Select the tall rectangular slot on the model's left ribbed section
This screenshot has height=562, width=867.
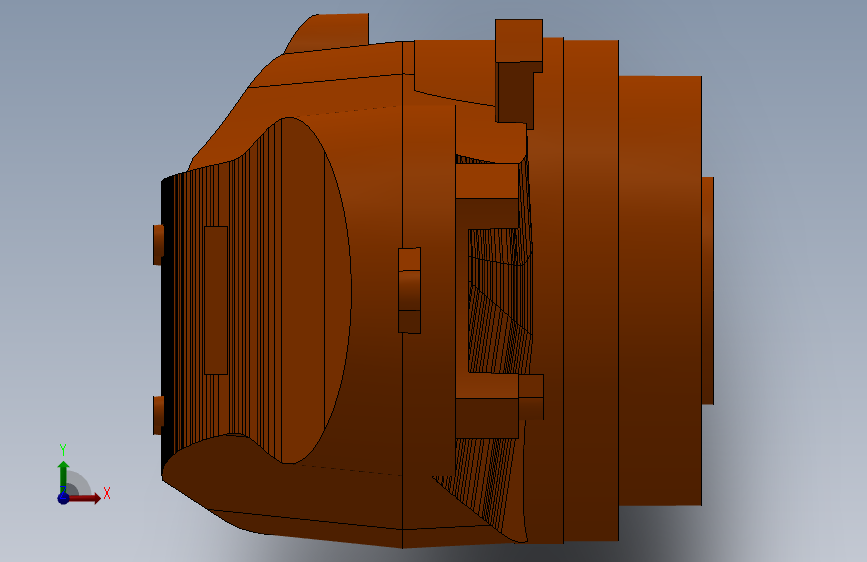[216, 300]
